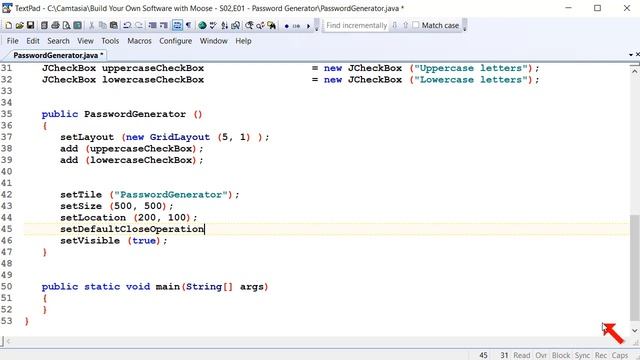The image size is (640, 360).
Task: Save file with the floppy disk icon
Action: (30, 25)
